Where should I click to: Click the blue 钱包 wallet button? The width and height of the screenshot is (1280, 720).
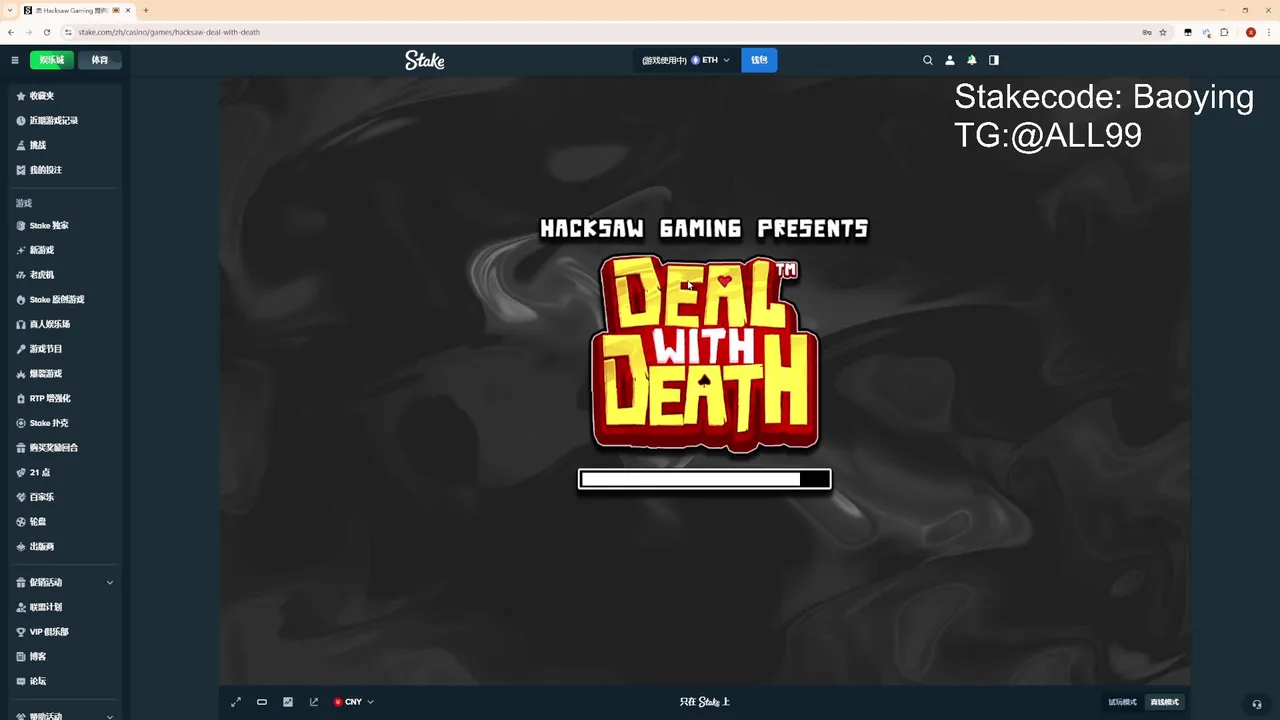[x=759, y=60]
